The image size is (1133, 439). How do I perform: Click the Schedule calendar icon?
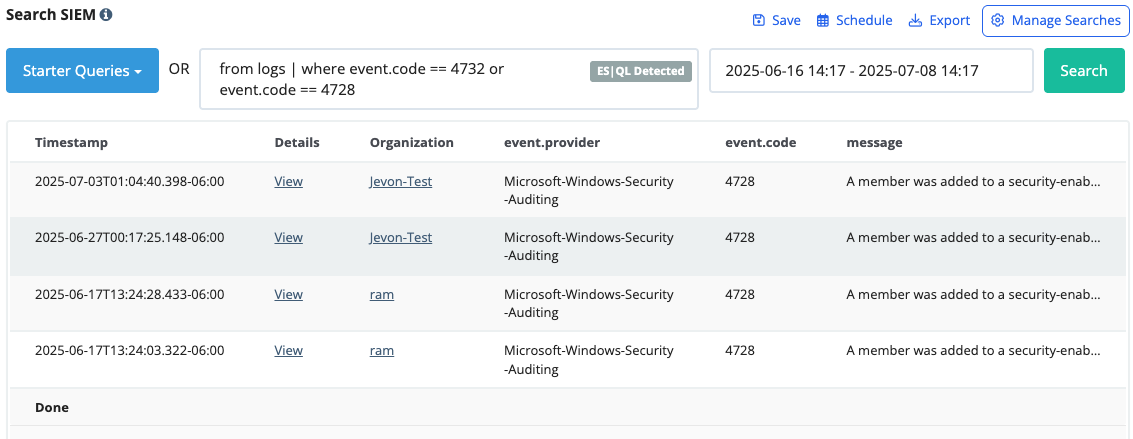pyautogui.click(x=822, y=20)
